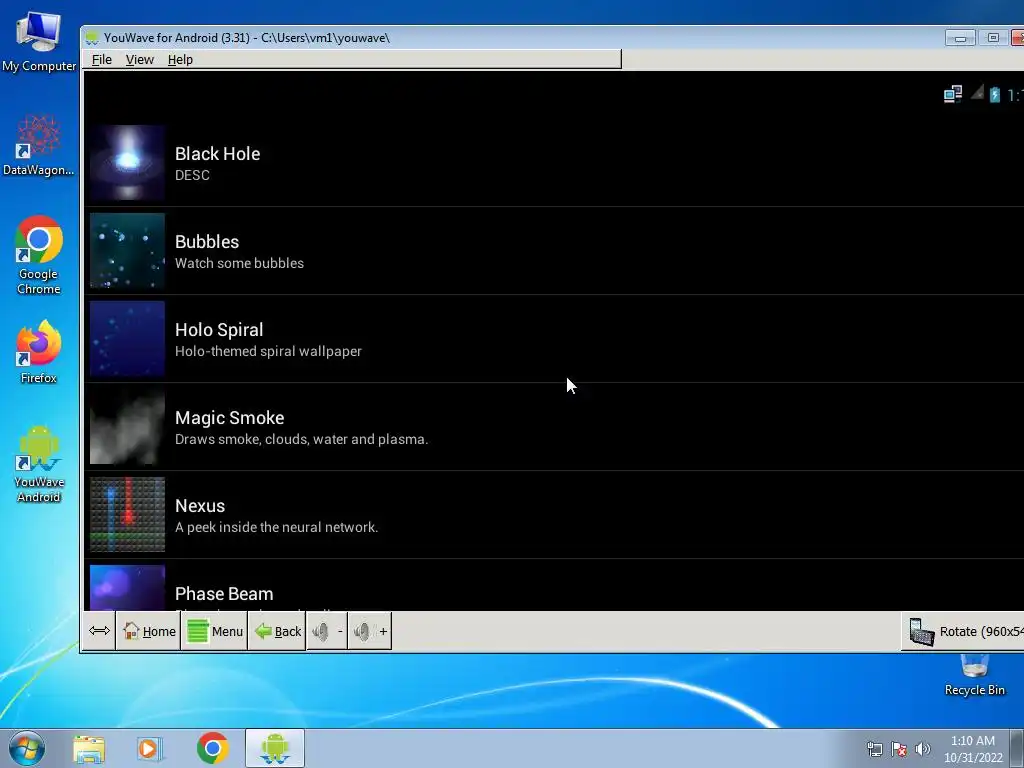The image size is (1024, 768).
Task: Open Firefox desktop shortcut
Action: coord(39,352)
